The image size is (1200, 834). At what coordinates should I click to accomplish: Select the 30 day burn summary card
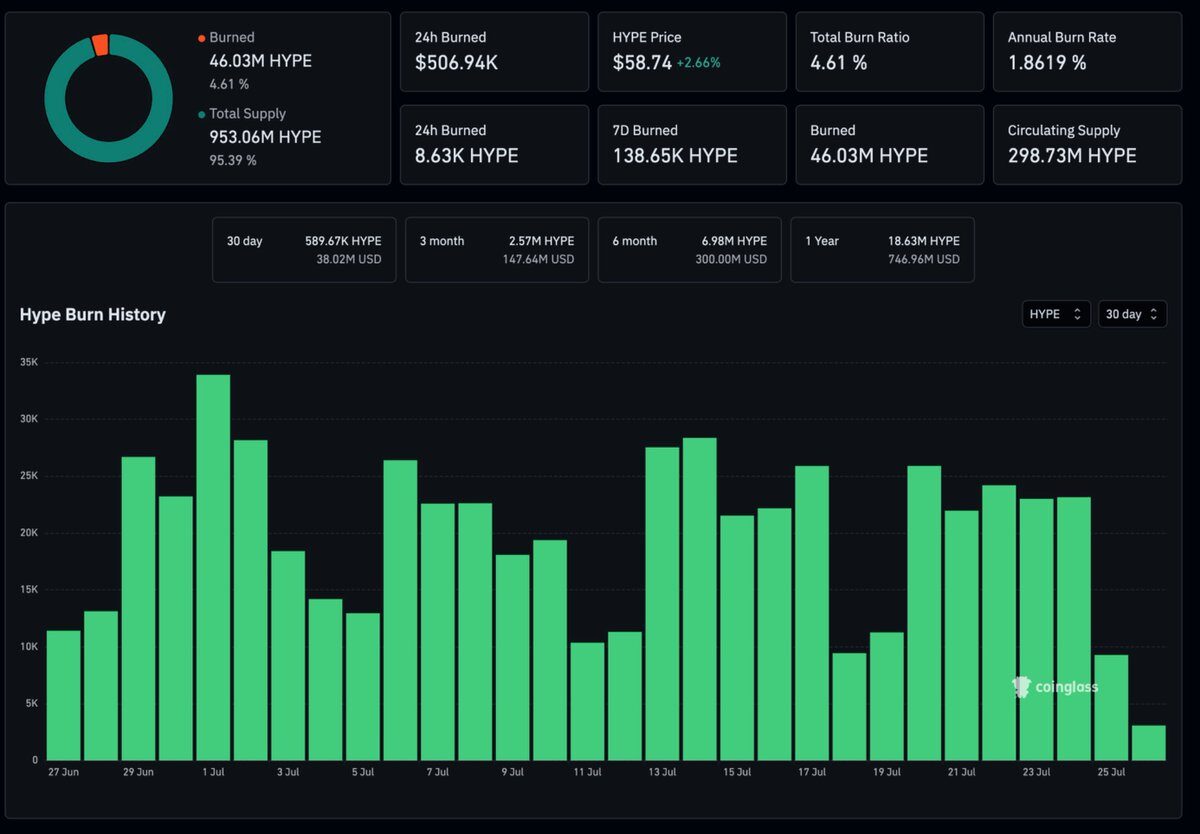304,250
